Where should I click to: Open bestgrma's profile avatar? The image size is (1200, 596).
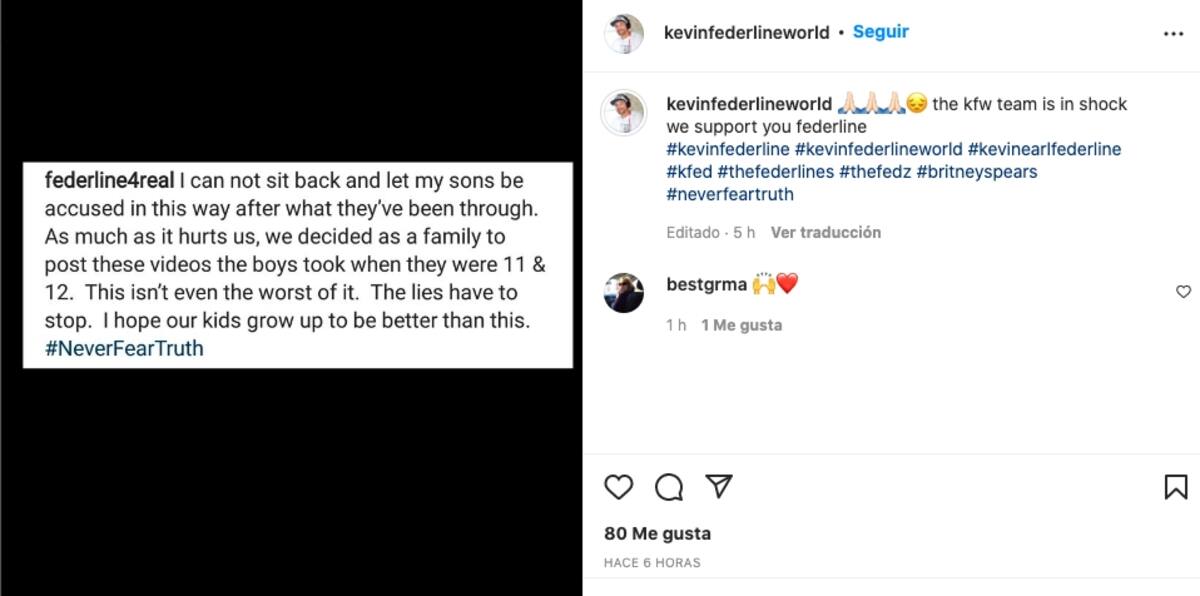pos(624,292)
